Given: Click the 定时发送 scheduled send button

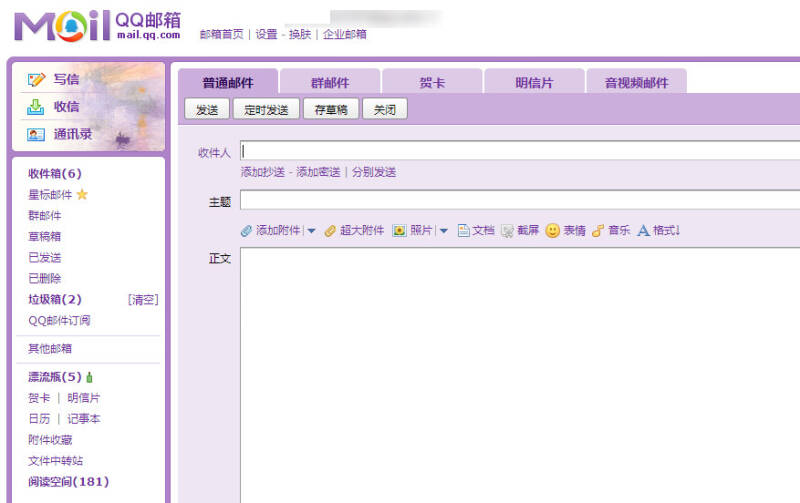Looking at the screenshot, I should tap(266, 109).
